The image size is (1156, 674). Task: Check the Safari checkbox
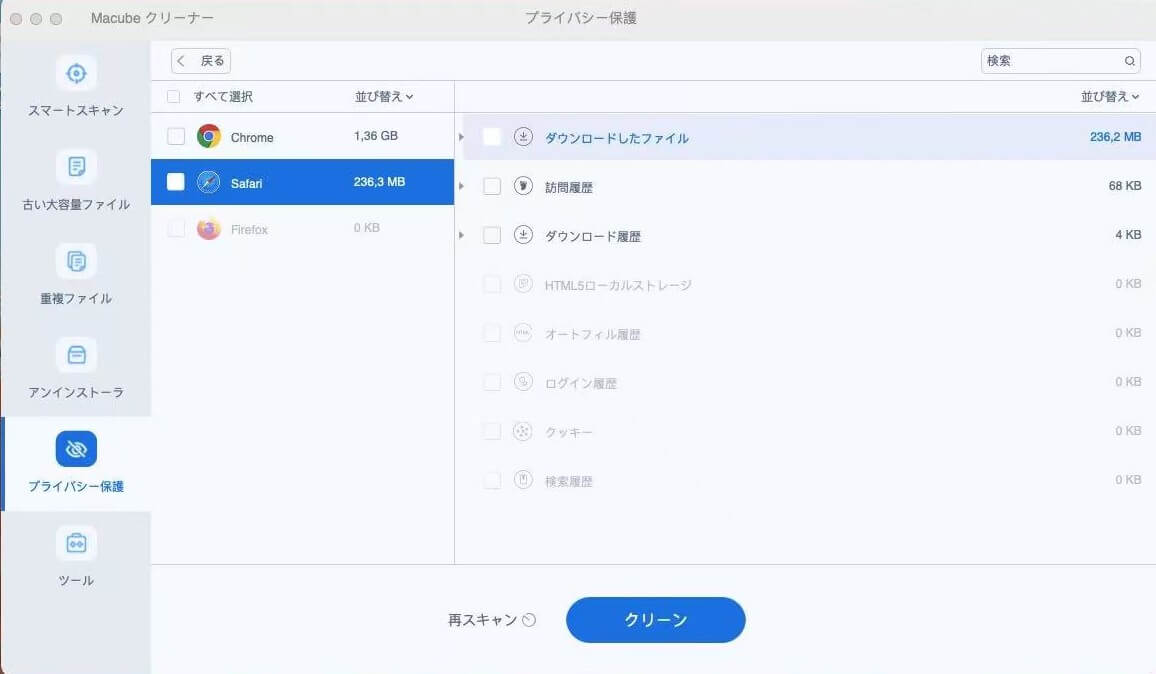pyautogui.click(x=175, y=182)
